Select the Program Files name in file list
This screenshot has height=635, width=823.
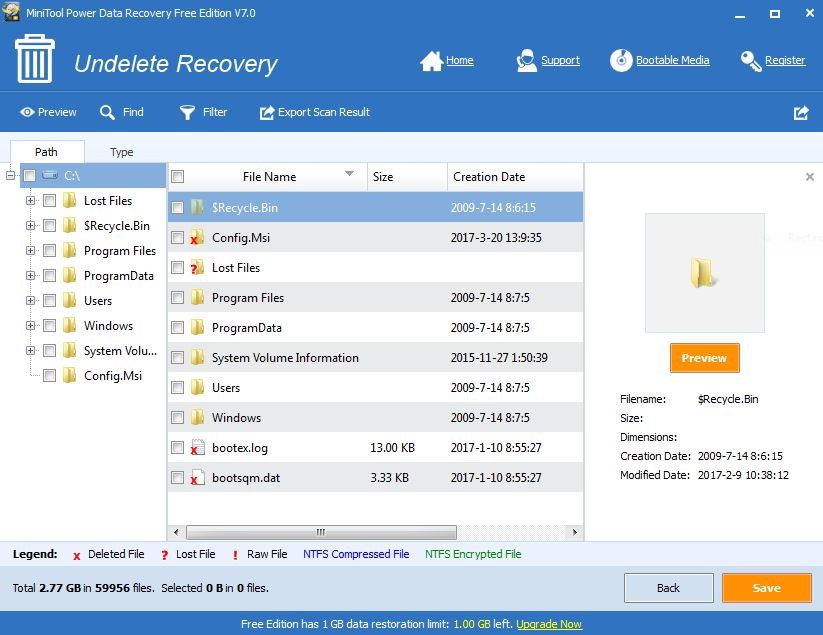248,298
